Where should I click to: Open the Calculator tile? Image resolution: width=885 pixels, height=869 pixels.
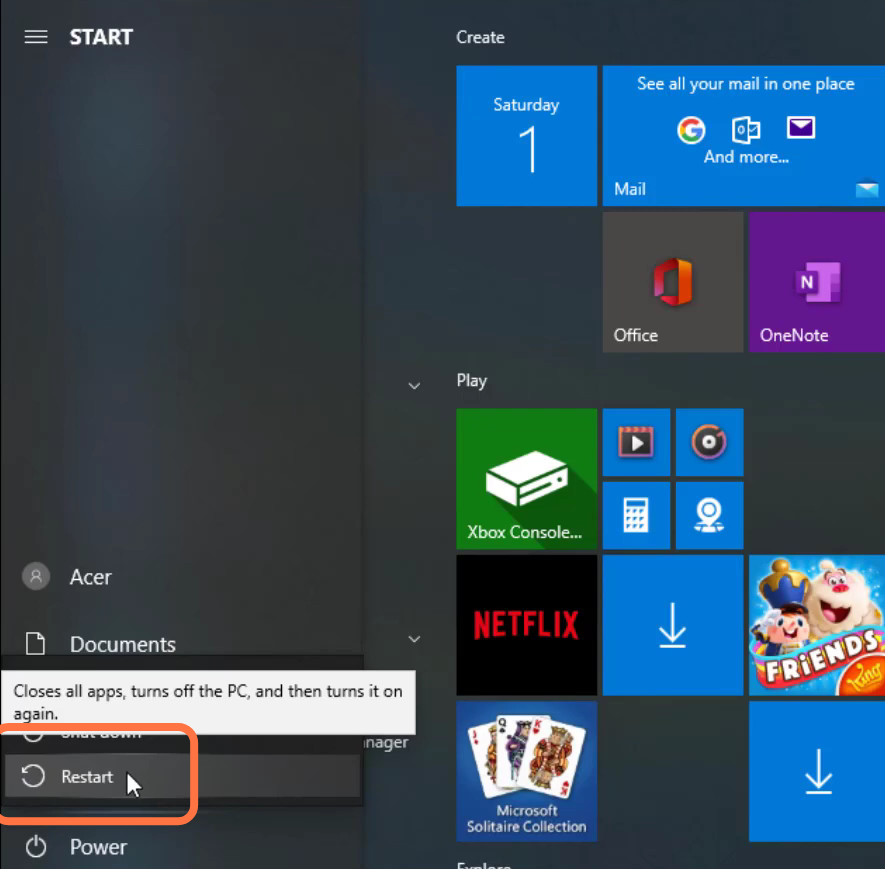coord(636,515)
